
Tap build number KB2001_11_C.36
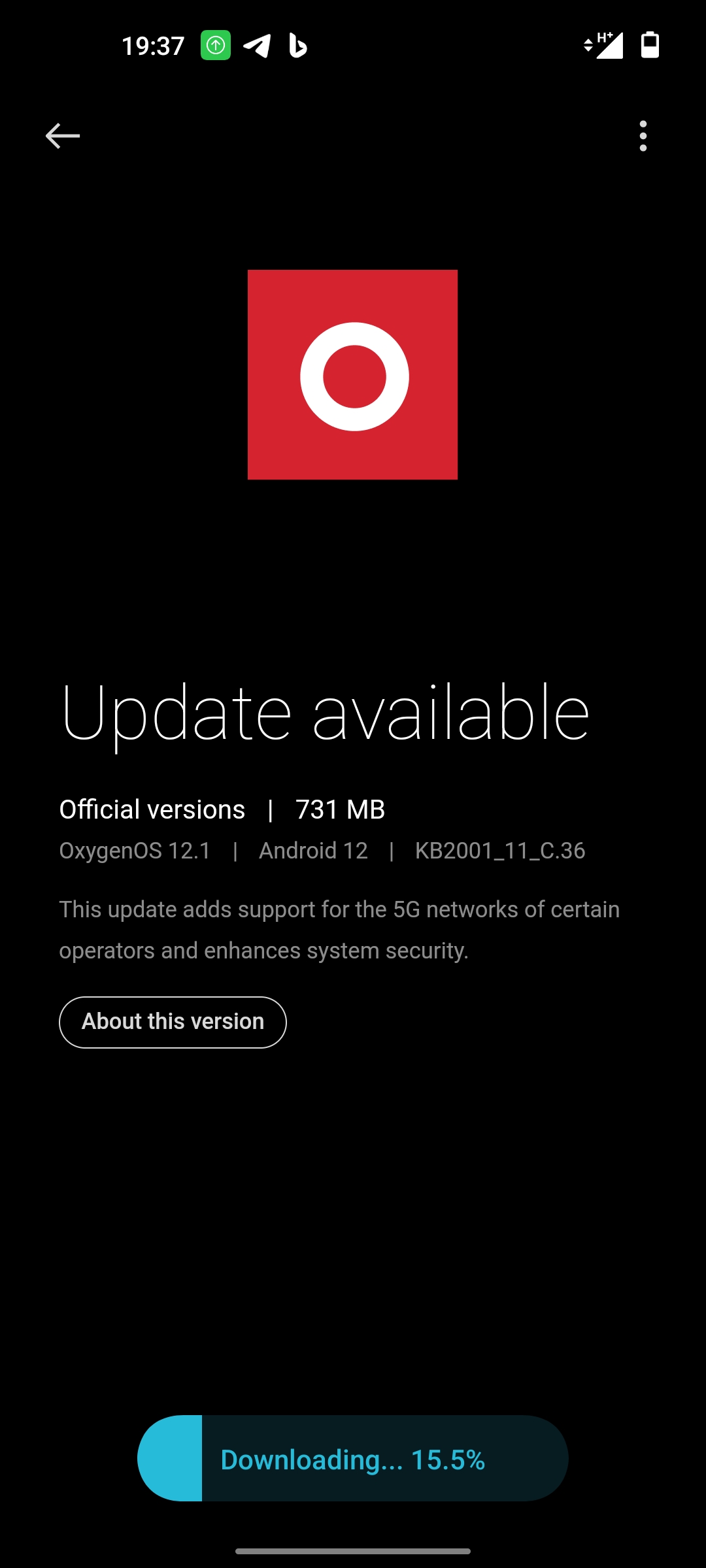click(500, 851)
